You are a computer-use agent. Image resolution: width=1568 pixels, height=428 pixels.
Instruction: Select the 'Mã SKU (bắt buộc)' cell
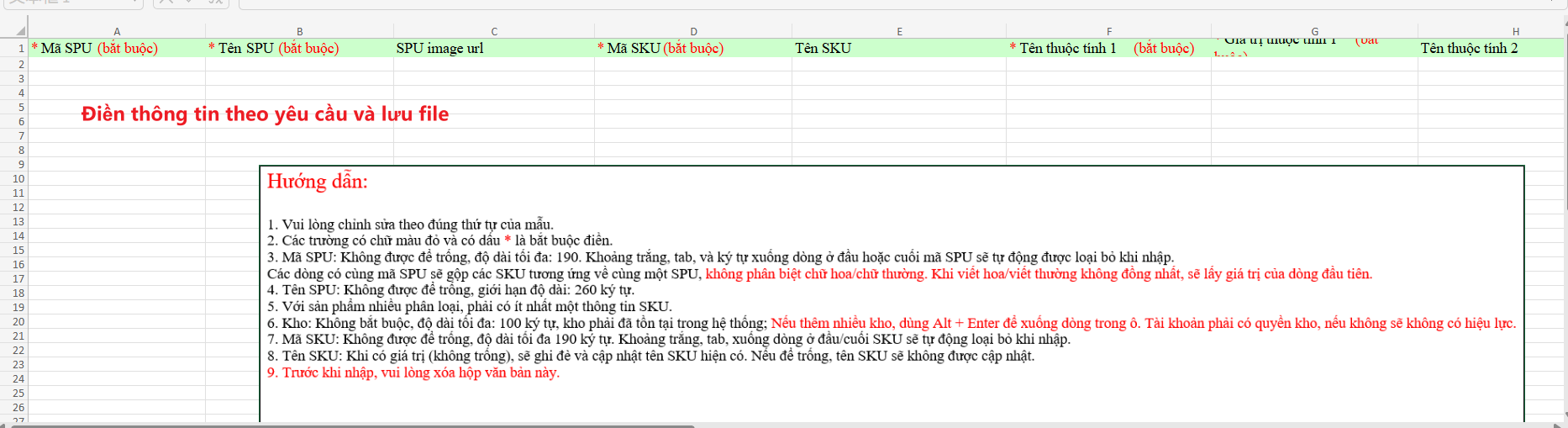click(x=693, y=49)
